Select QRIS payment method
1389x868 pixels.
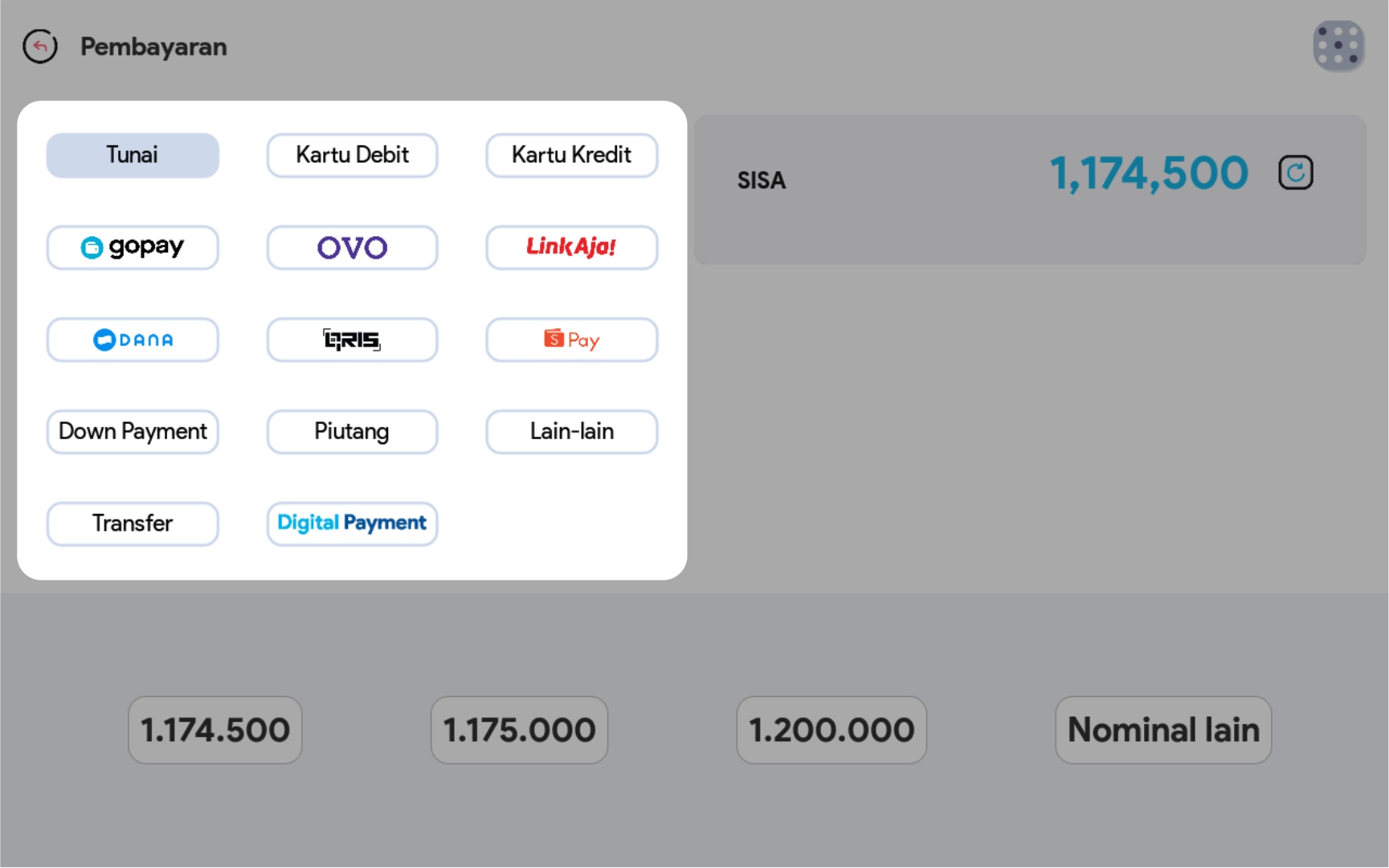pyautogui.click(x=352, y=340)
